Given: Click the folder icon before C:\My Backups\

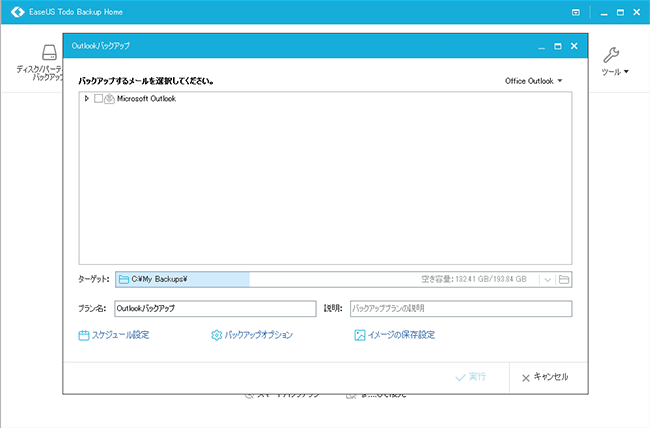Looking at the screenshot, I should click(x=124, y=280).
